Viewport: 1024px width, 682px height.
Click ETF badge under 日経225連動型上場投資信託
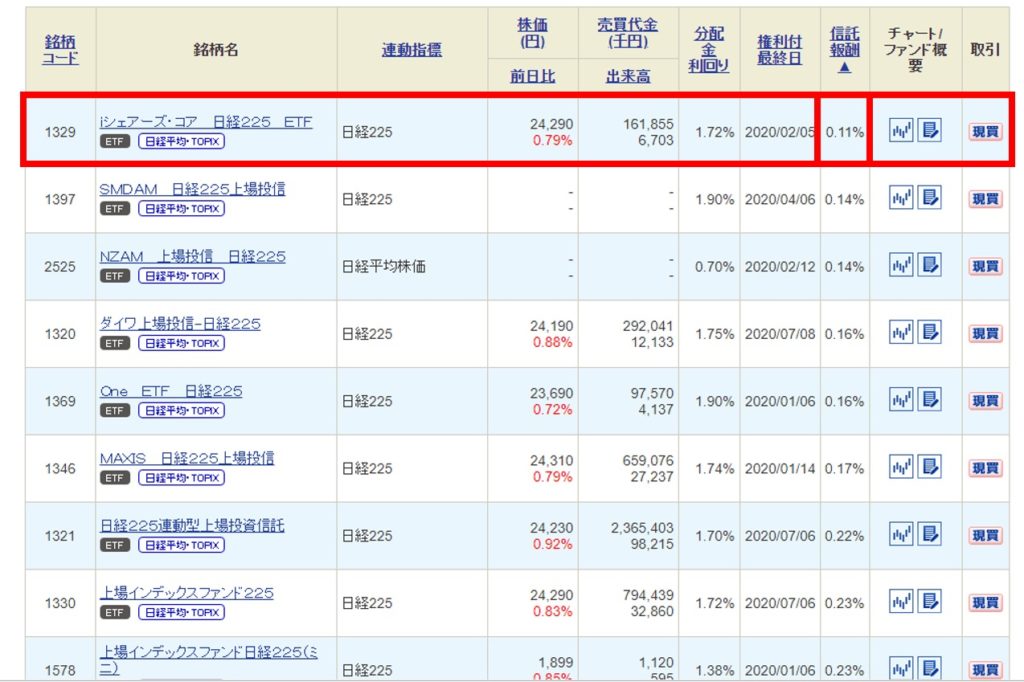[x=114, y=545]
